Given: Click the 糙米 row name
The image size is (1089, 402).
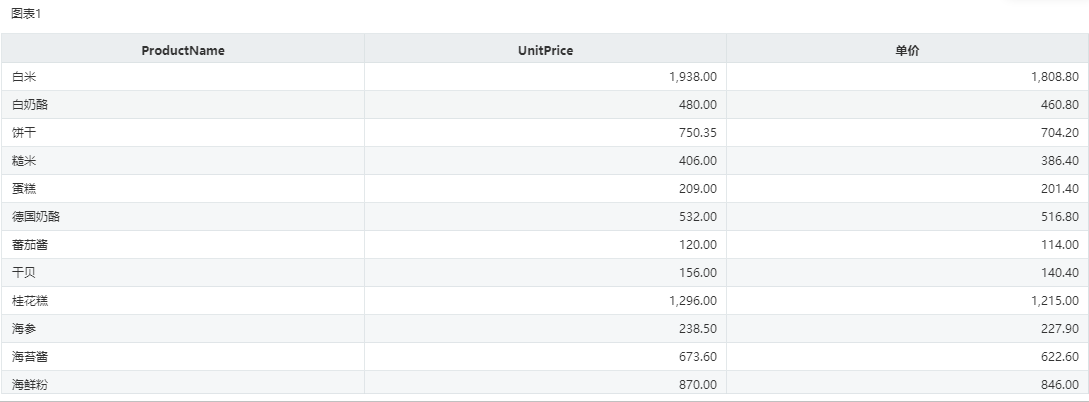Looking at the screenshot, I should pos(24,160).
